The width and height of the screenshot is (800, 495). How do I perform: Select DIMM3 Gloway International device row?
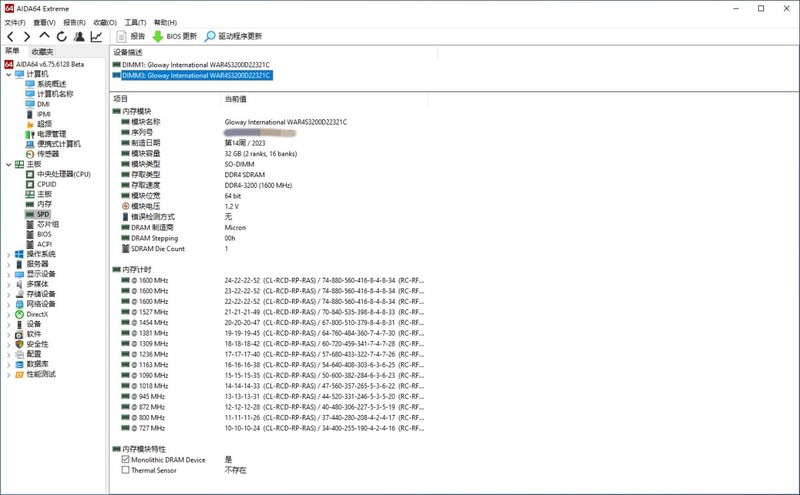[x=192, y=76]
